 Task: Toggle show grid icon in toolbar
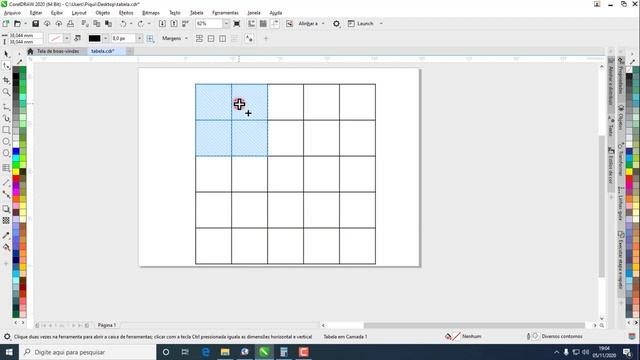pos(263,24)
